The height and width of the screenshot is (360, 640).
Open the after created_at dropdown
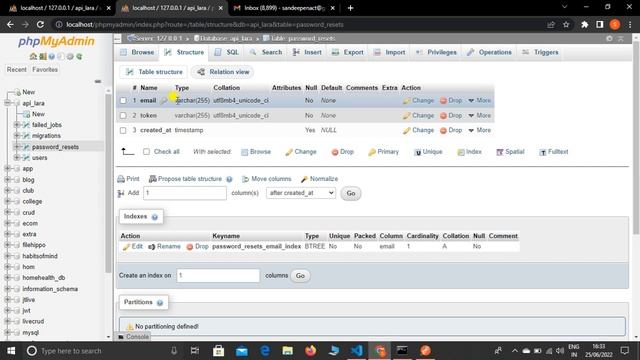pos(301,193)
